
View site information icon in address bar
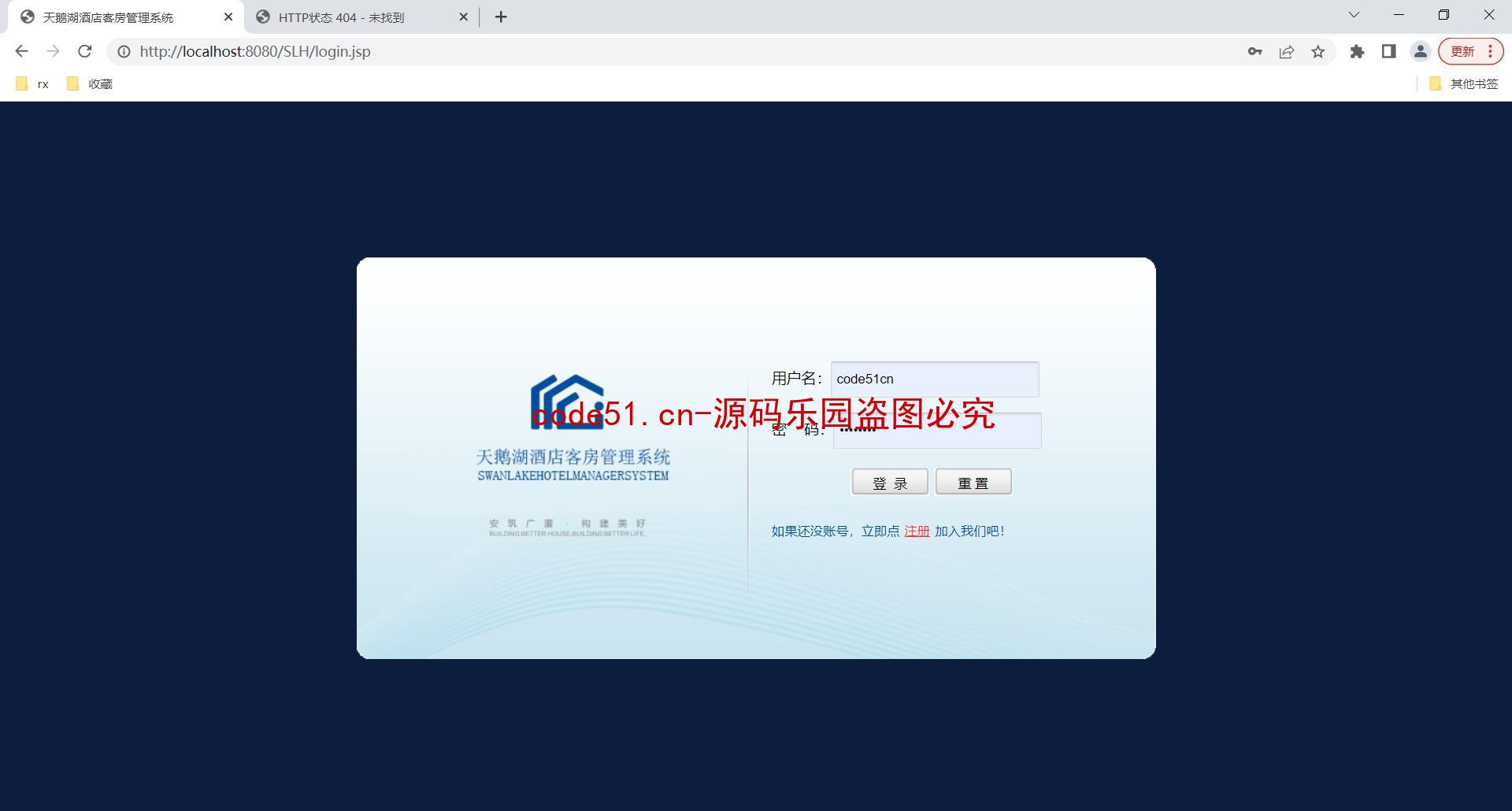124,51
